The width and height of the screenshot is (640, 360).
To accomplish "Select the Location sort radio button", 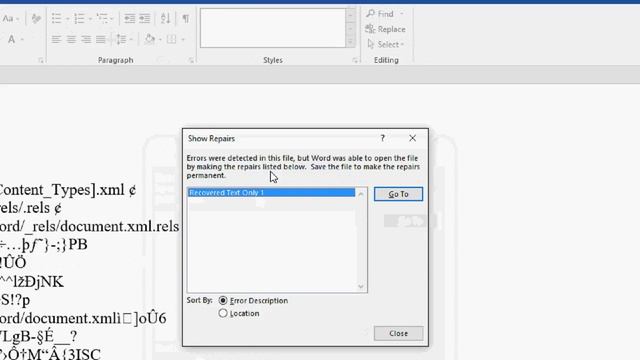I will pyautogui.click(x=223, y=313).
